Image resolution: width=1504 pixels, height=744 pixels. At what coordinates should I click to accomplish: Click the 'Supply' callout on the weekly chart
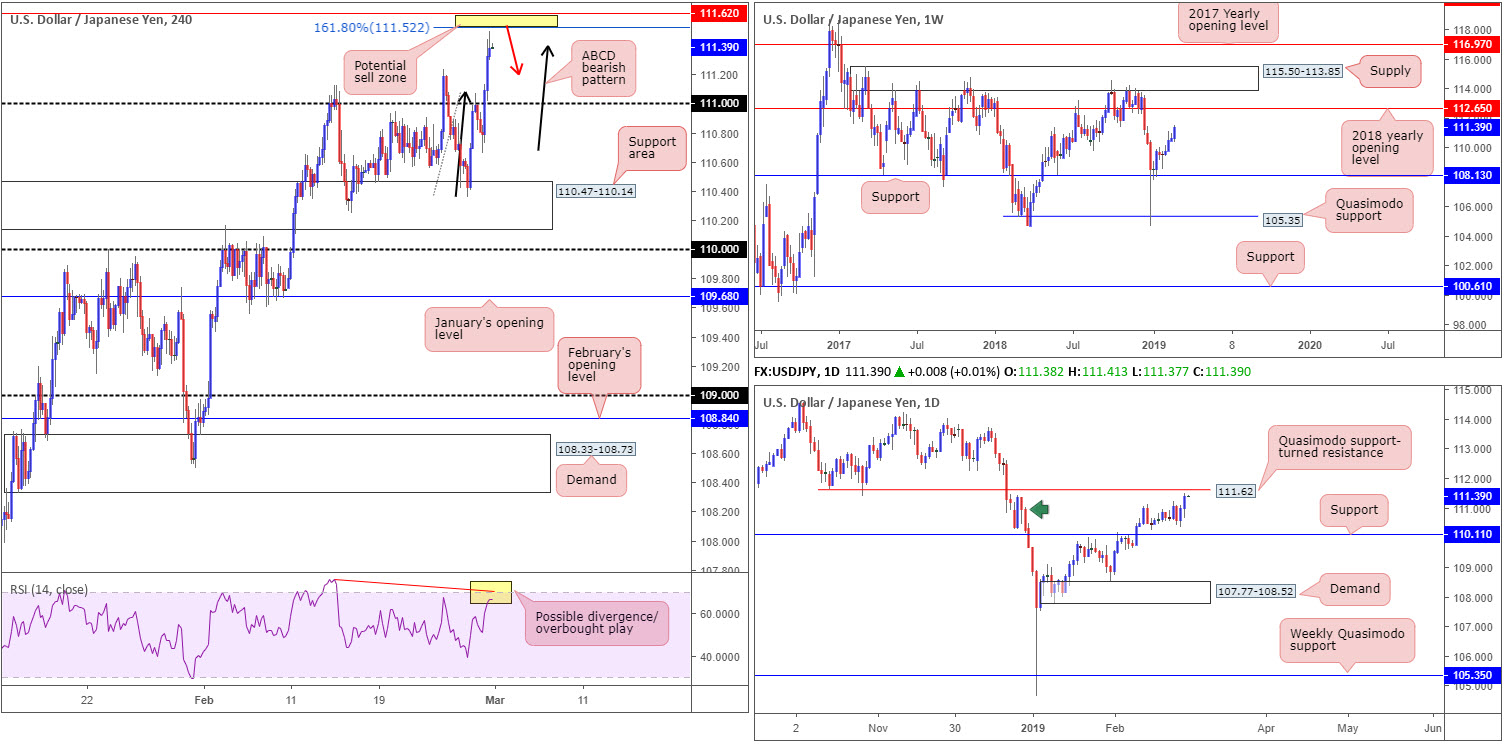(1391, 70)
